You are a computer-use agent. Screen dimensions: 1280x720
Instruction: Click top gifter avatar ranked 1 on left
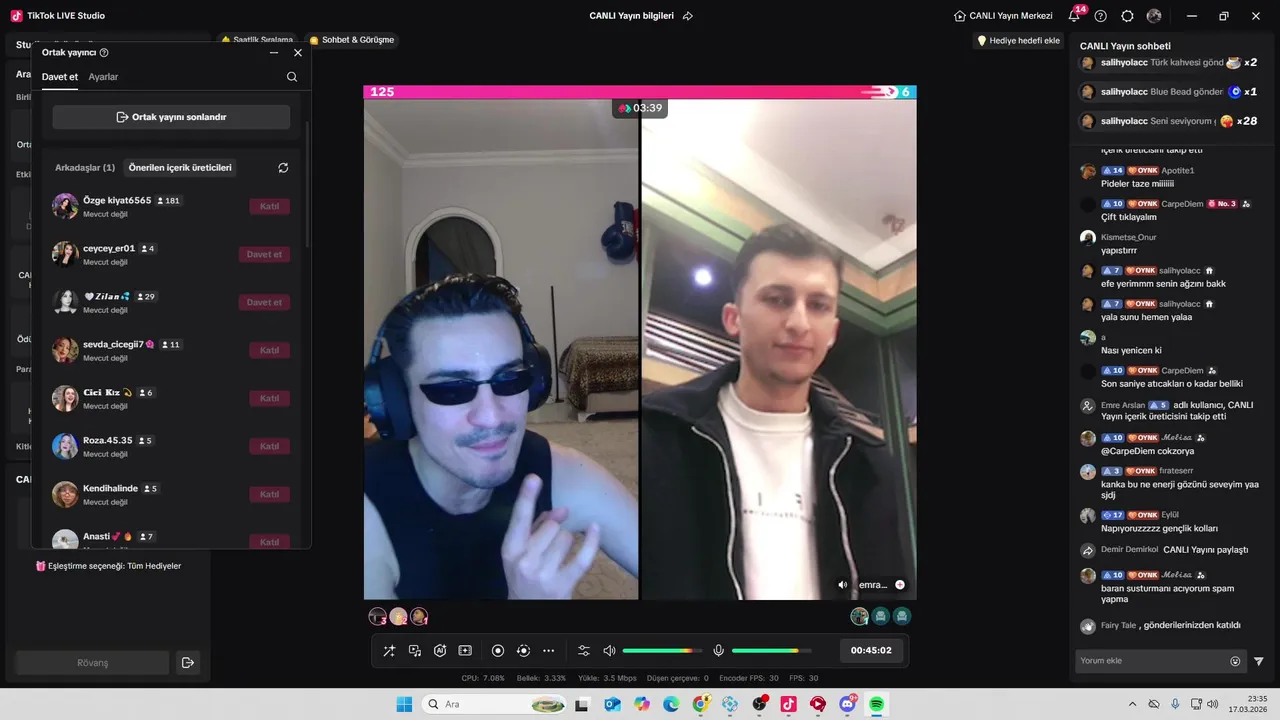click(x=419, y=616)
